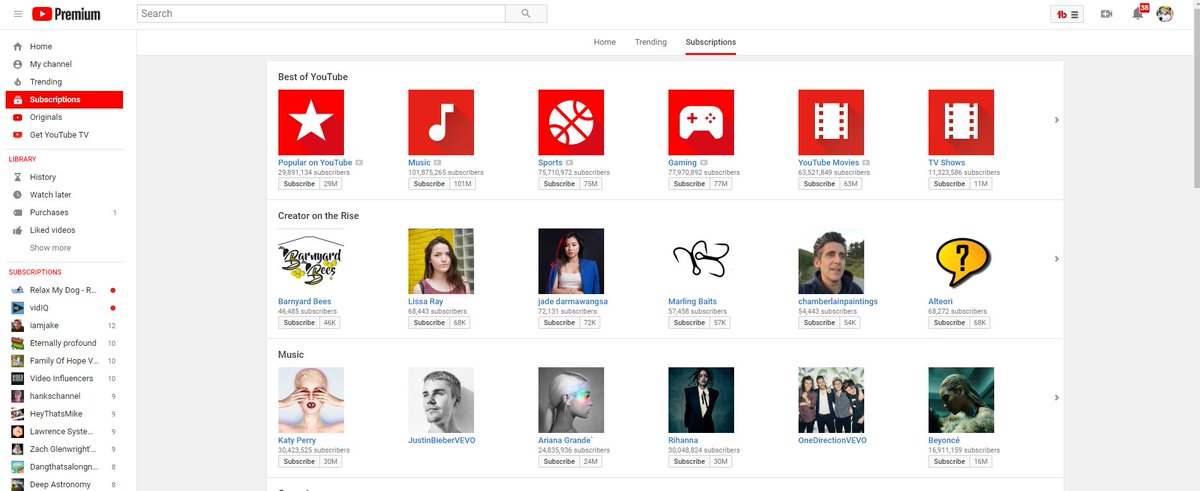
Task: Click the Trending flame icon in sidebar
Action: 17,82
